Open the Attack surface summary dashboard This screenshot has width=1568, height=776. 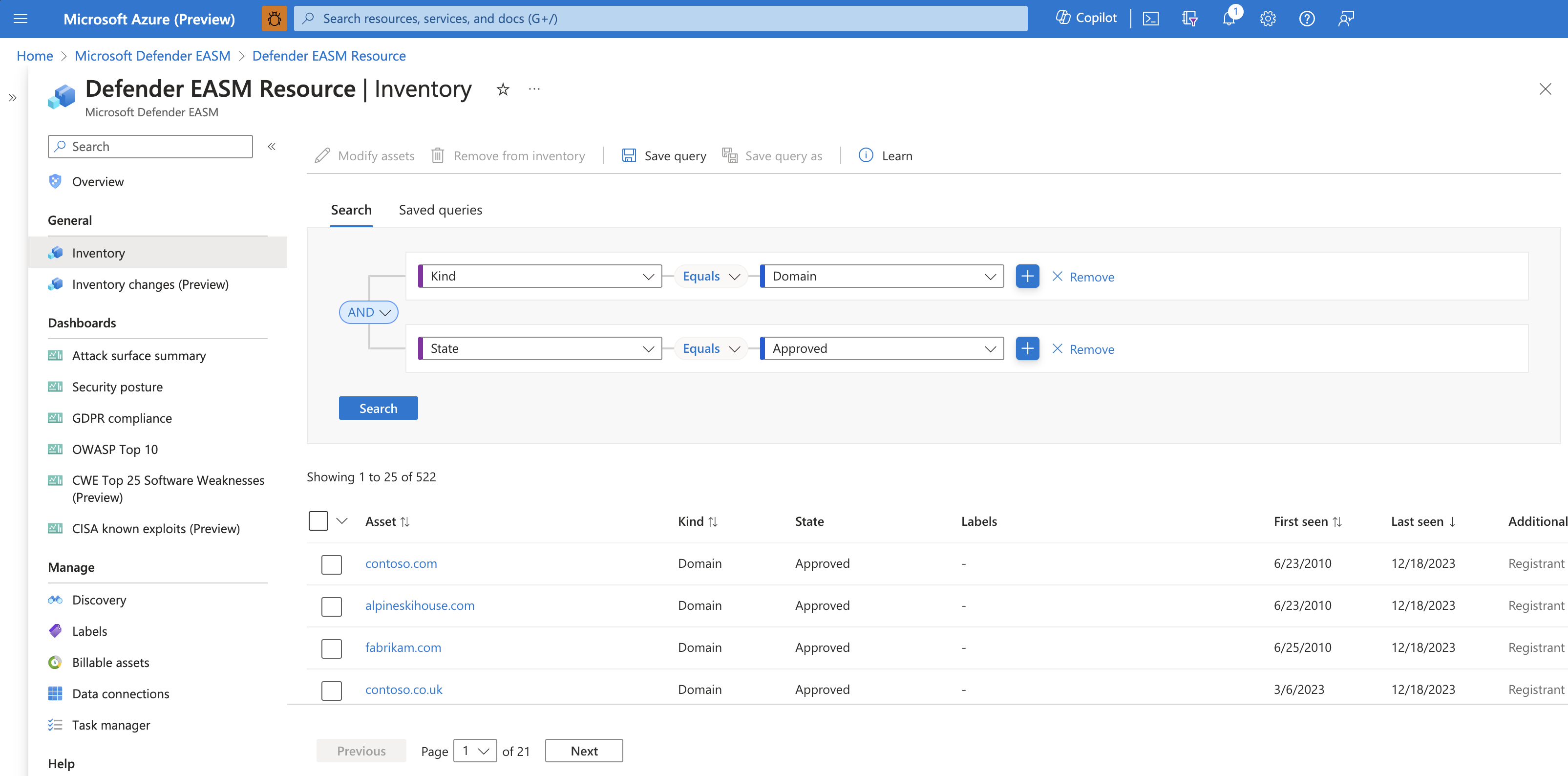[x=138, y=355]
